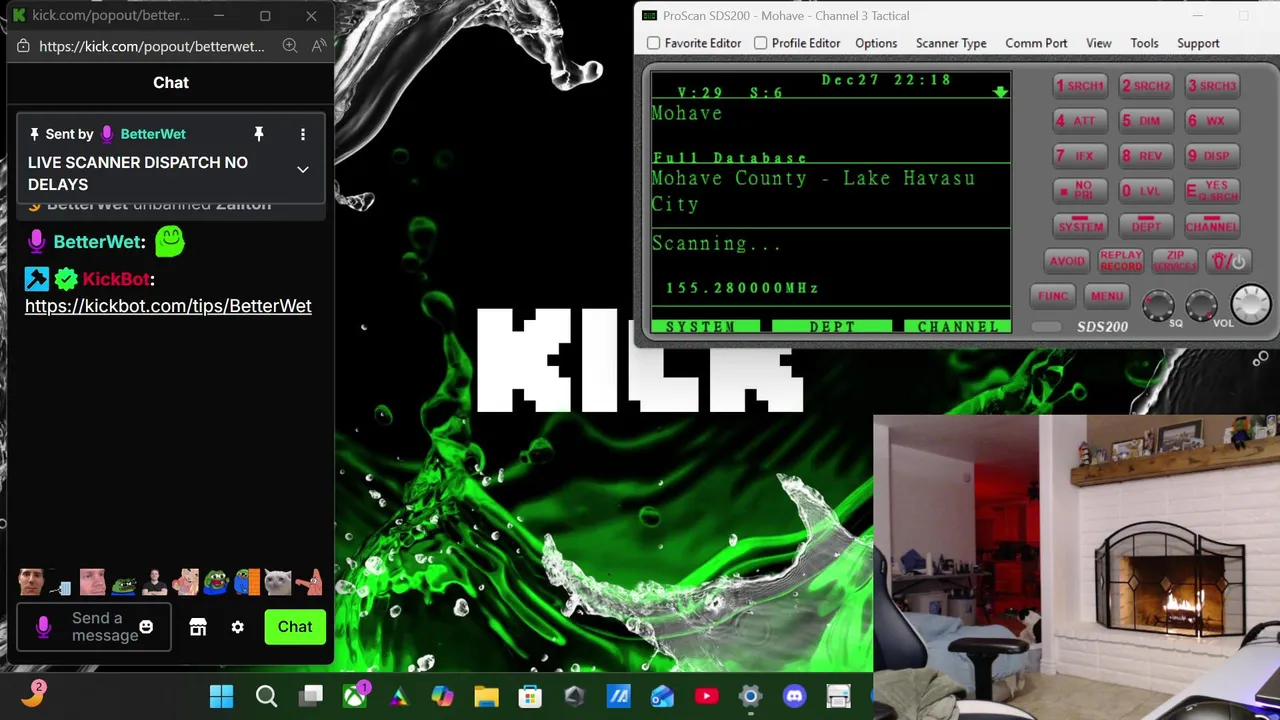Click the BetterWet username in chat message
The width and height of the screenshot is (1280, 720).
point(99,242)
